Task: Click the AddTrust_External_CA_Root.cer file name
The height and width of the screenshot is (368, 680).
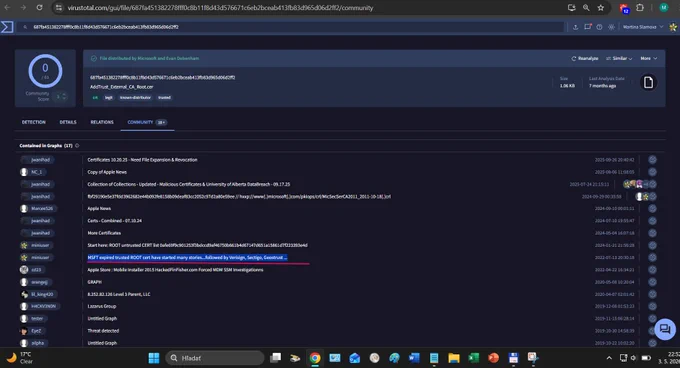Action: (x=121, y=87)
